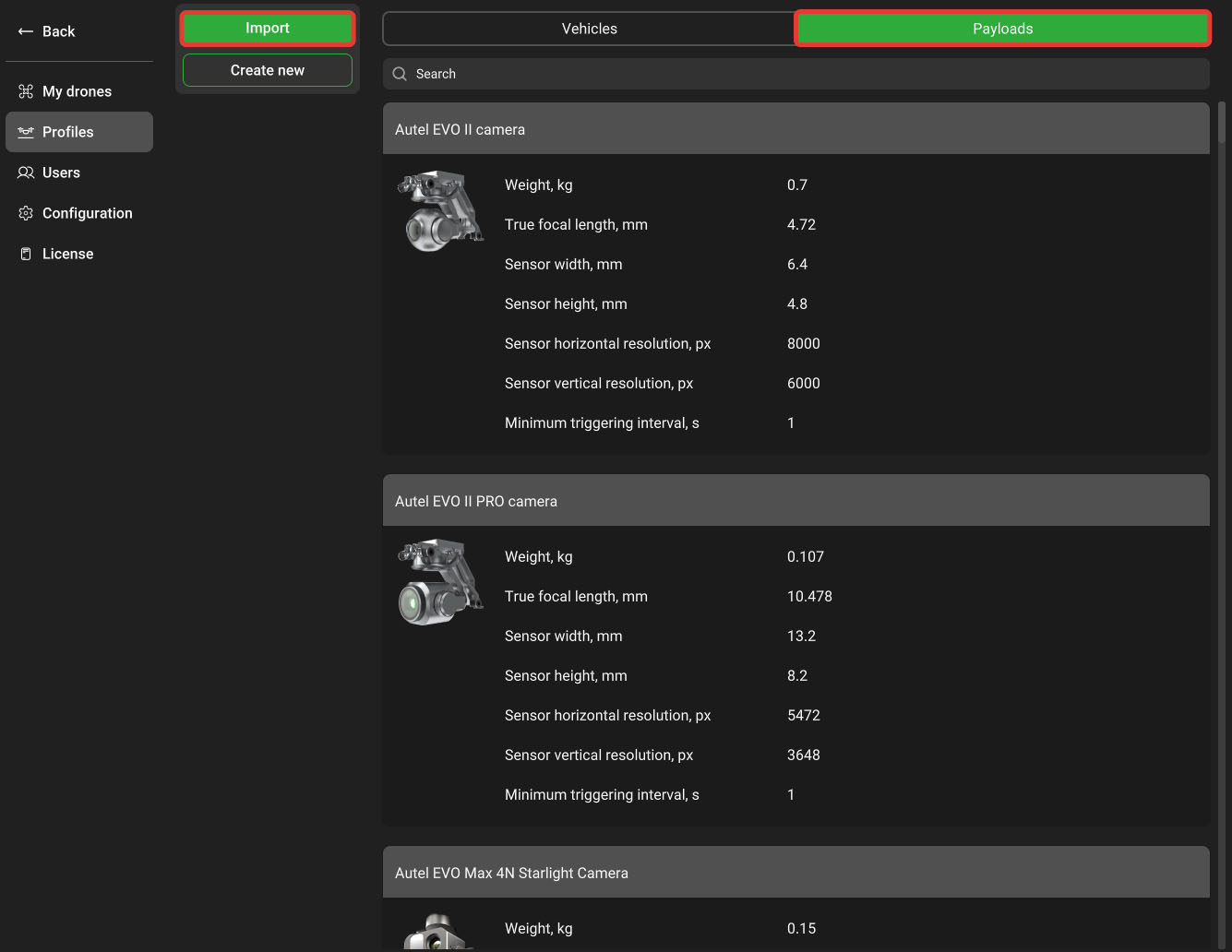Image resolution: width=1232 pixels, height=952 pixels.
Task: Switch to the Vehicles tab
Action: (590, 29)
